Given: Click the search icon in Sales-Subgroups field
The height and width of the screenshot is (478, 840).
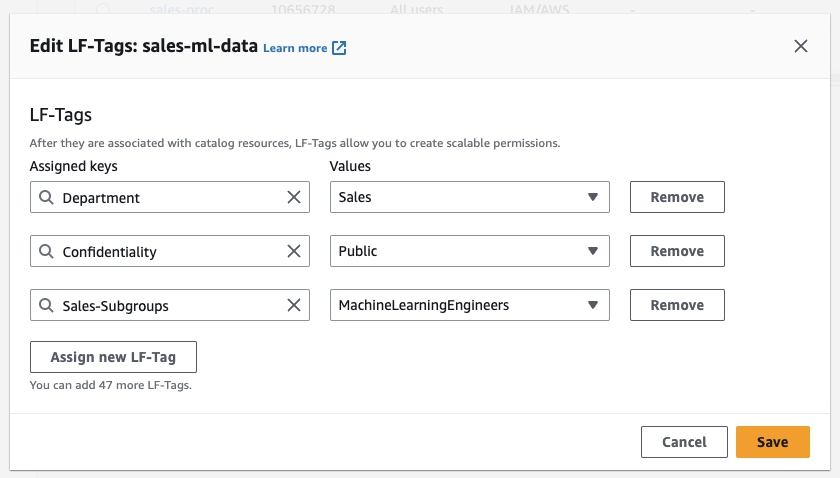Looking at the screenshot, I should coord(46,306).
